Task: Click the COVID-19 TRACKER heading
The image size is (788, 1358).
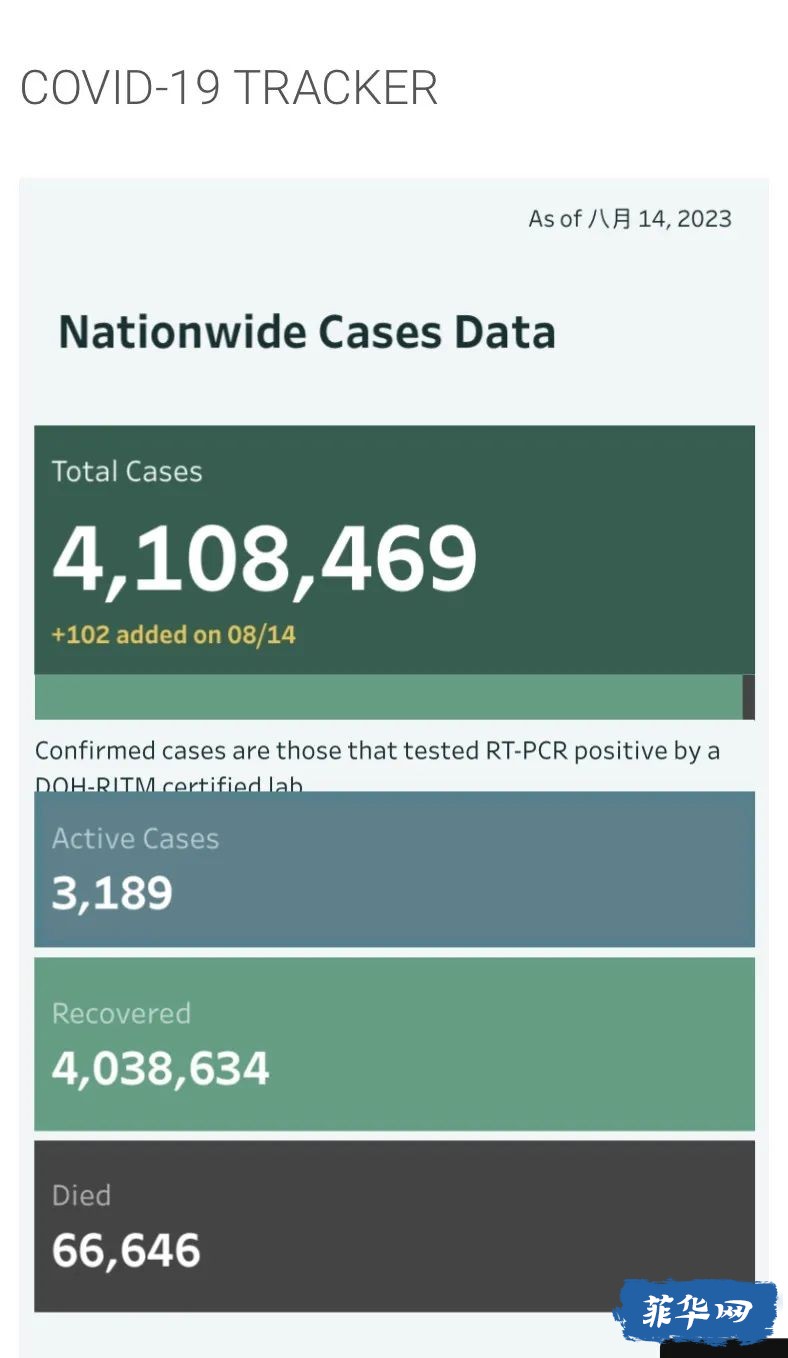Action: tap(229, 88)
